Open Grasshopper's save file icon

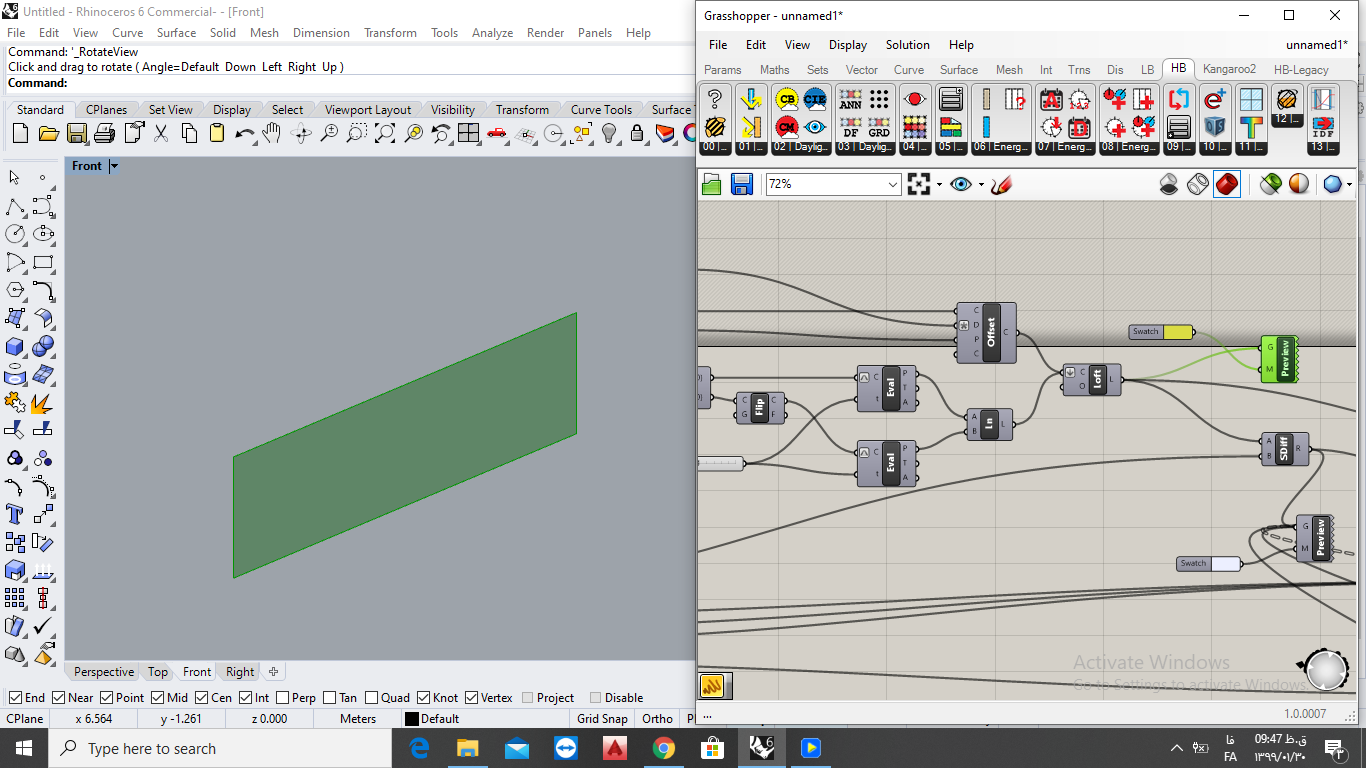coord(741,184)
